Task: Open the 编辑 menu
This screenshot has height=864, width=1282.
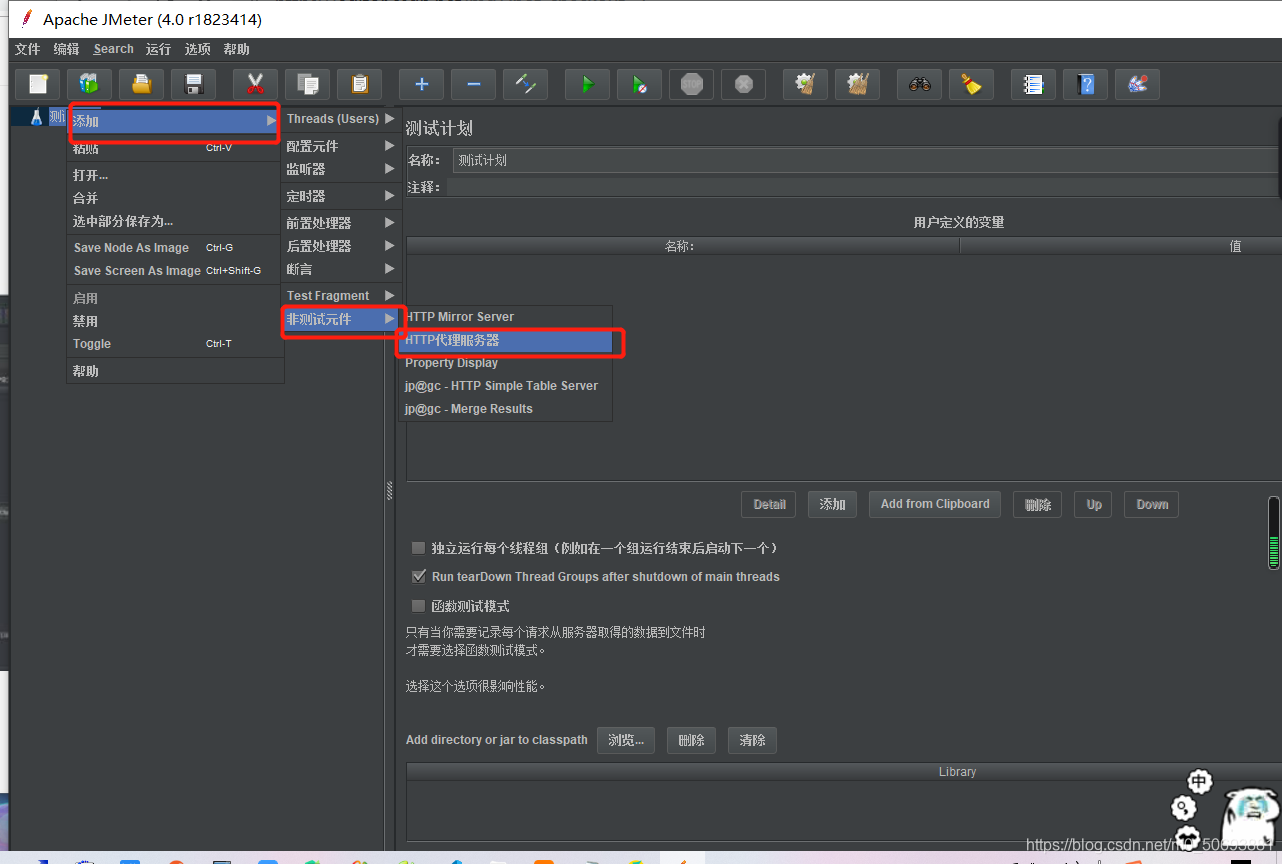Action: point(66,49)
